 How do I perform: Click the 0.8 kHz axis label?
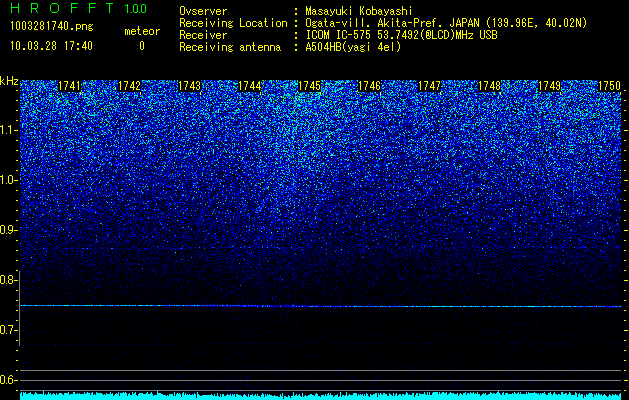click(9, 280)
